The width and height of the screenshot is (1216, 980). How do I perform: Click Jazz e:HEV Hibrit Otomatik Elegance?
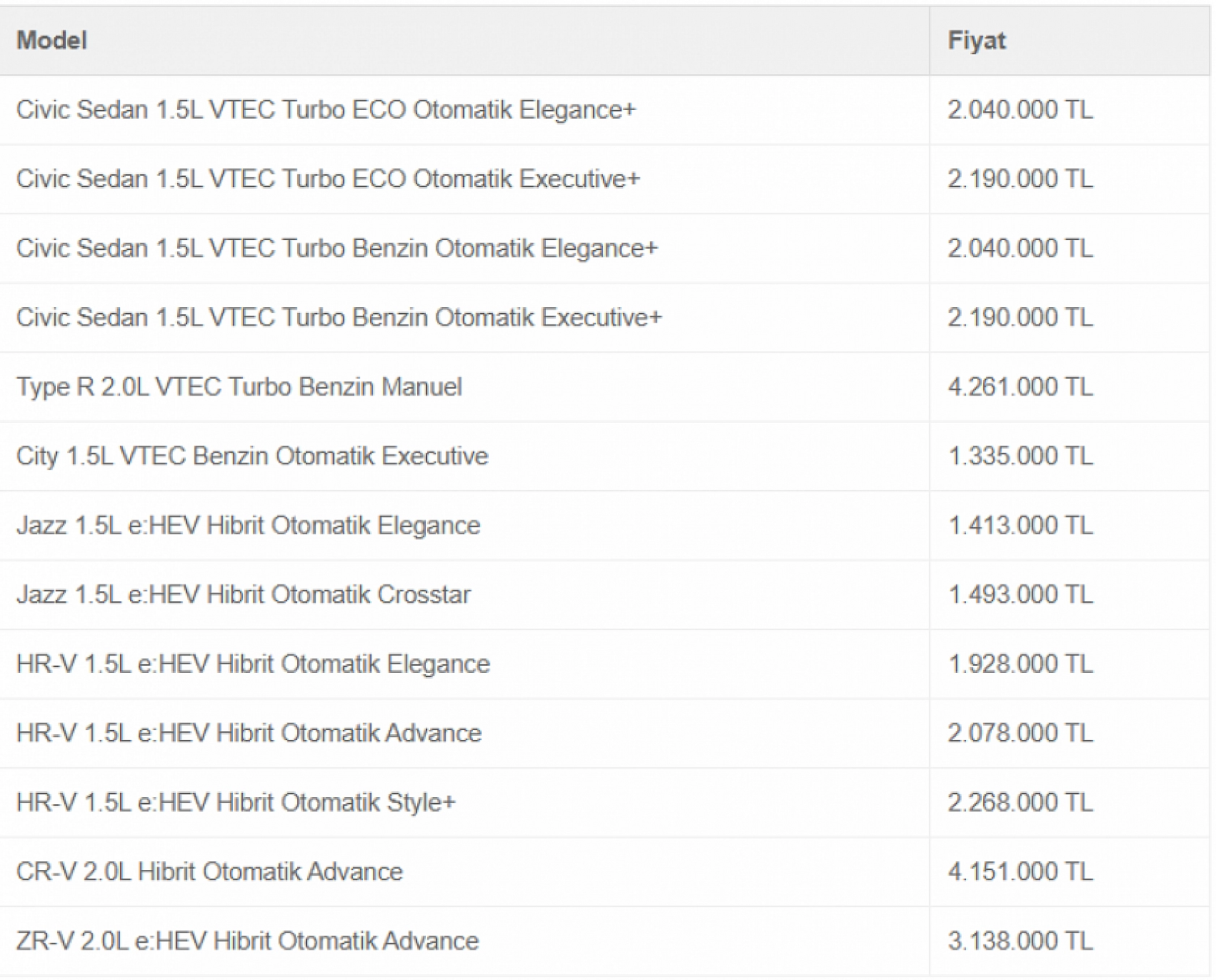(248, 525)
